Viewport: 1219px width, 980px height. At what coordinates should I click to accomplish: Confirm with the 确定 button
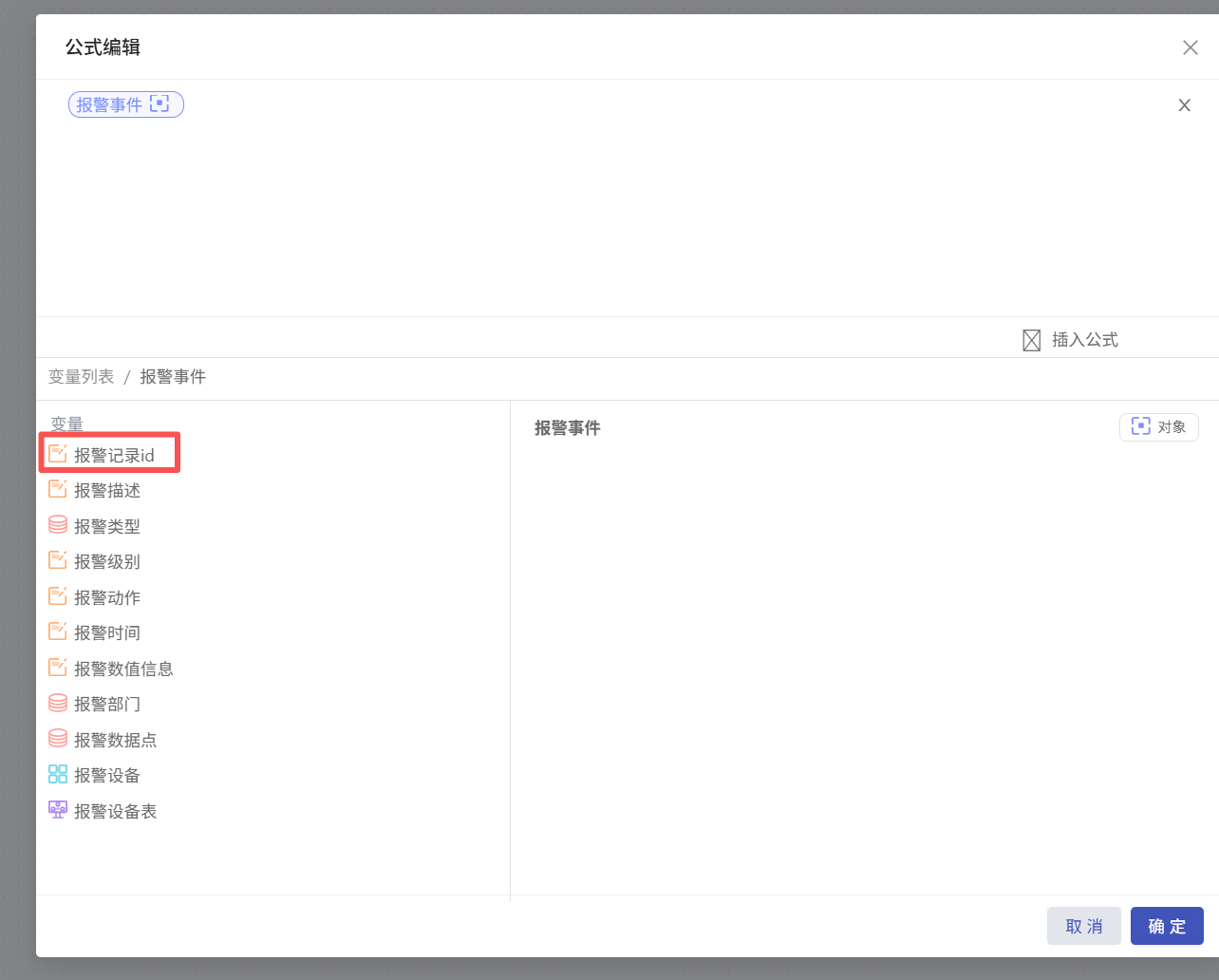click(x=1167, y=926)
